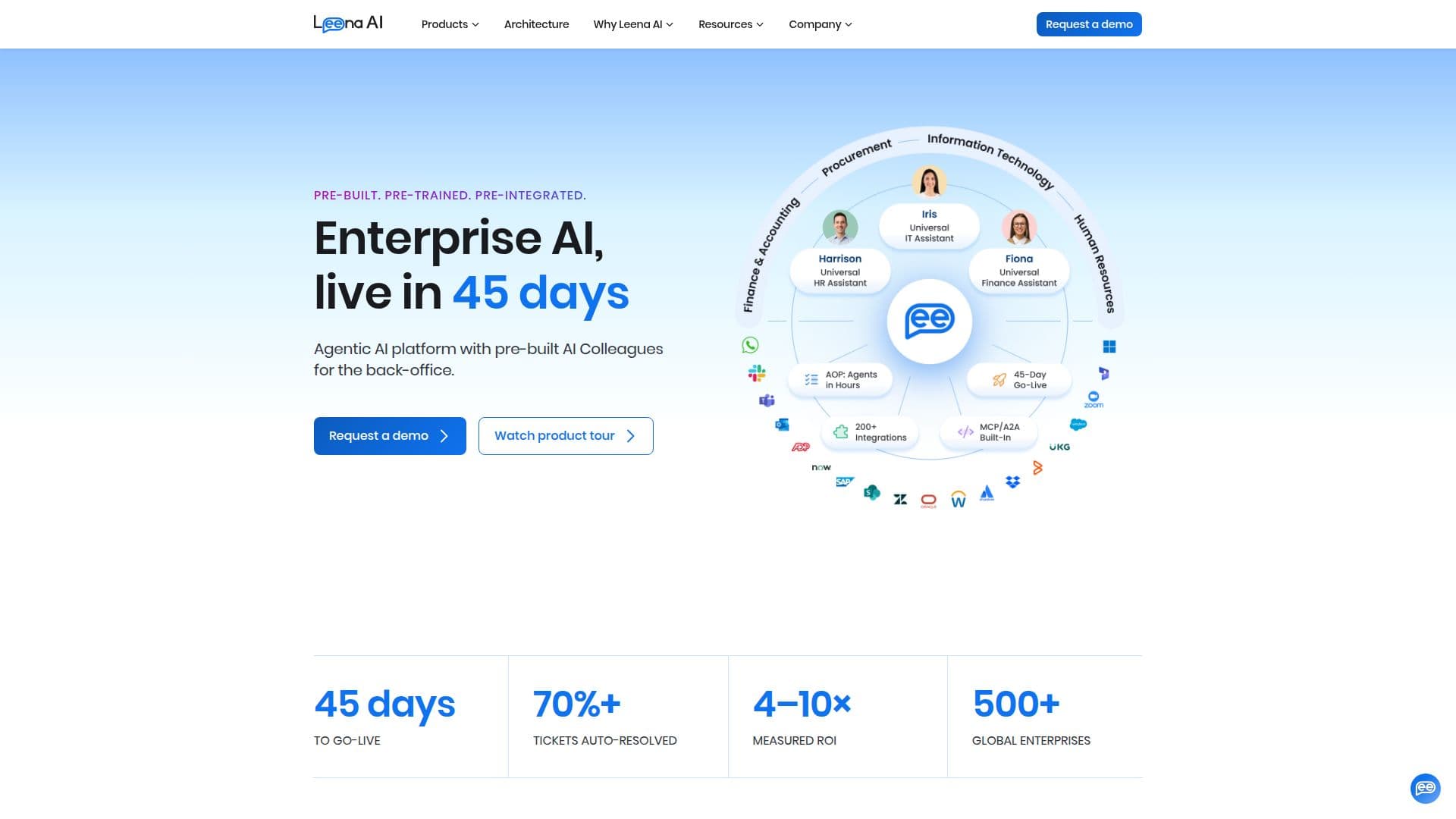Click the Workday logo icon
The height and width of the screenshot is (819, 1456).
coord(959,498)
